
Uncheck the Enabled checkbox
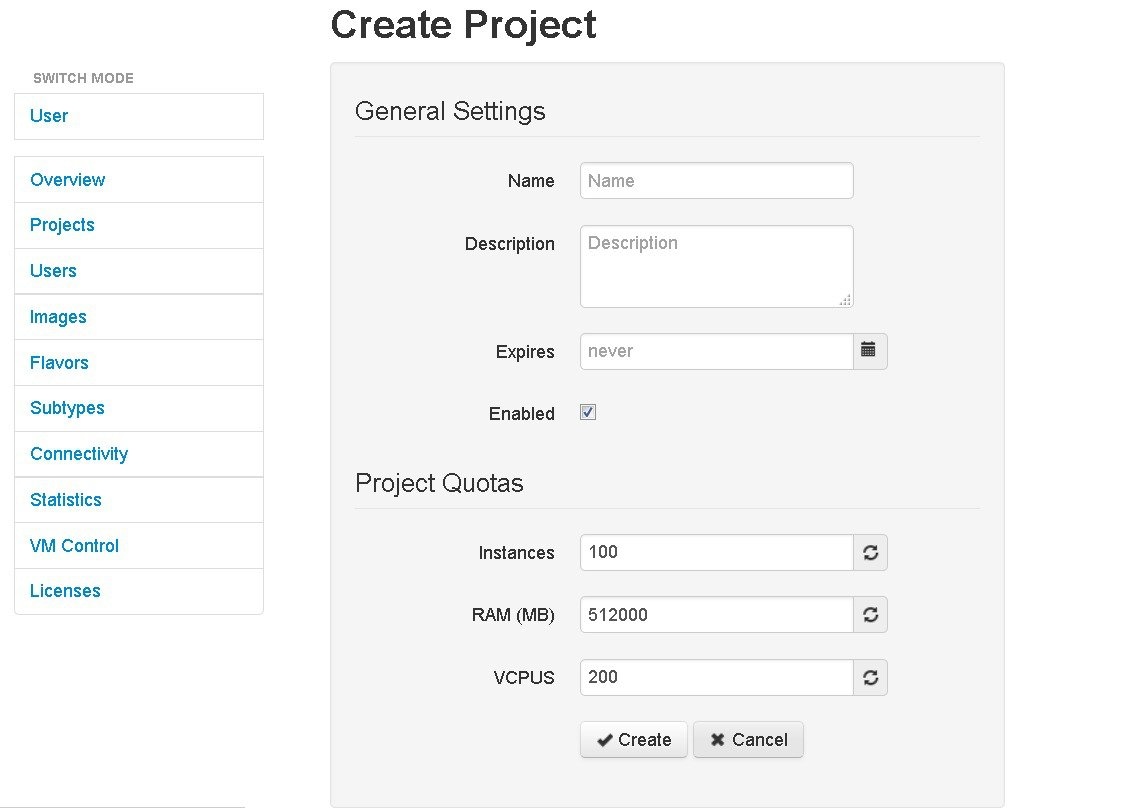[588, 413]
